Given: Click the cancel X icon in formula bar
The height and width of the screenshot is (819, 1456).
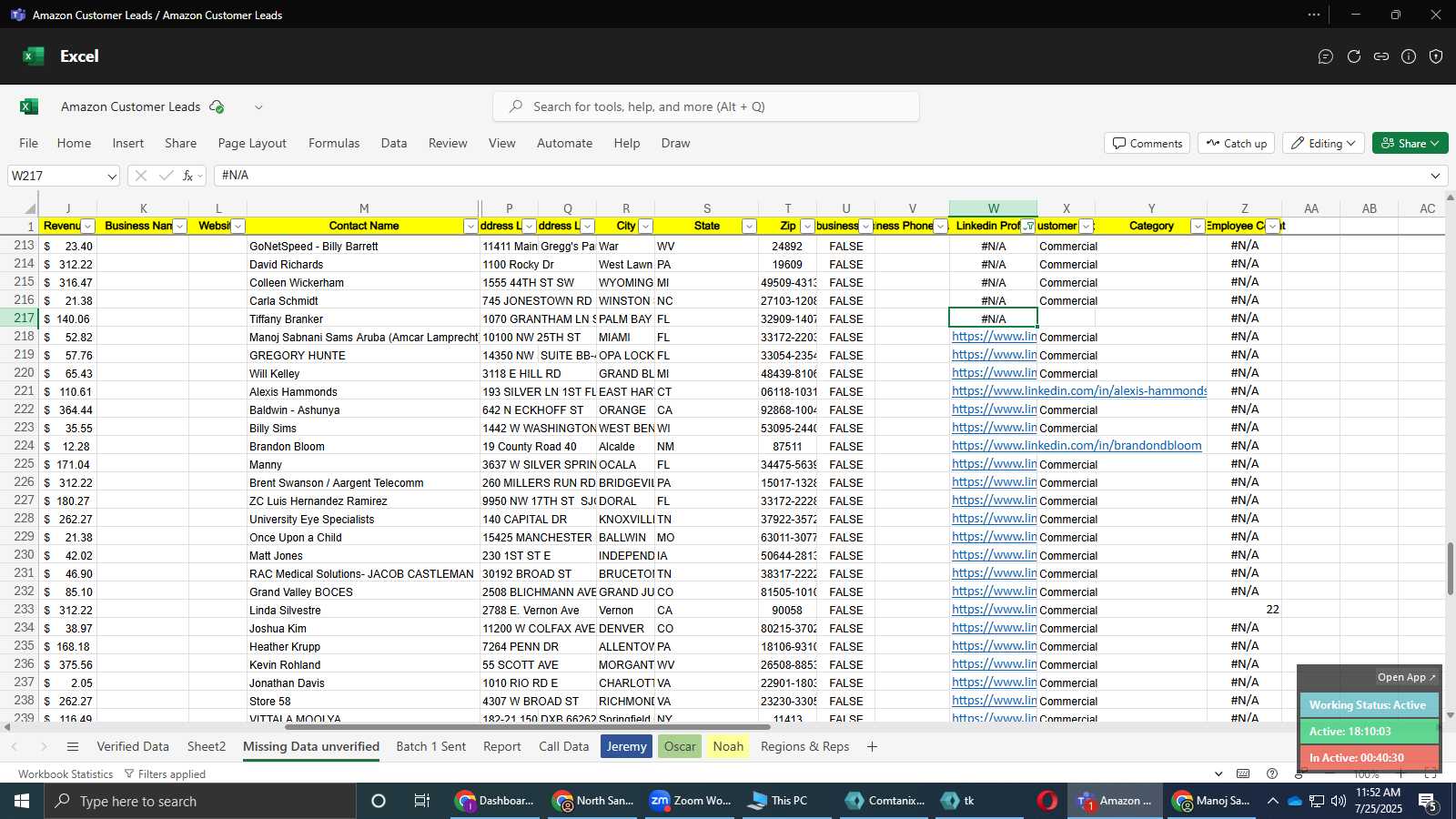Looking at the screenshot, I should pos(141,176).
